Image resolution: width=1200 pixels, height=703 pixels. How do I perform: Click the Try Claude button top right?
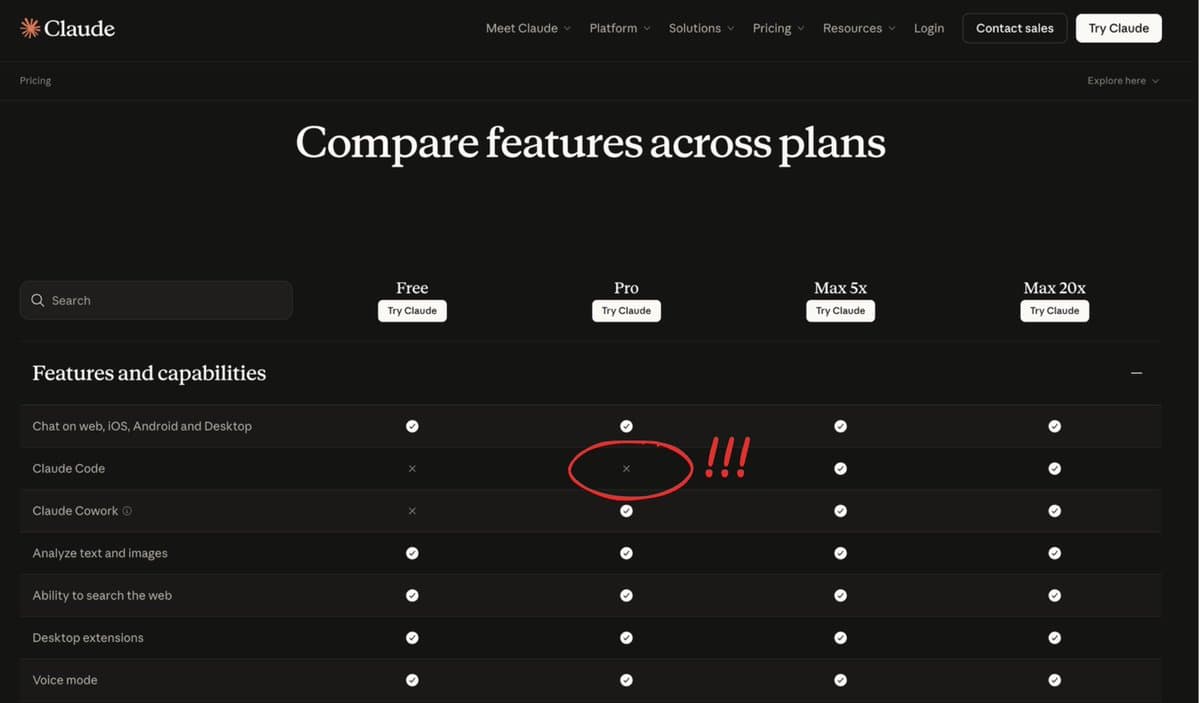coord(1118,28)
